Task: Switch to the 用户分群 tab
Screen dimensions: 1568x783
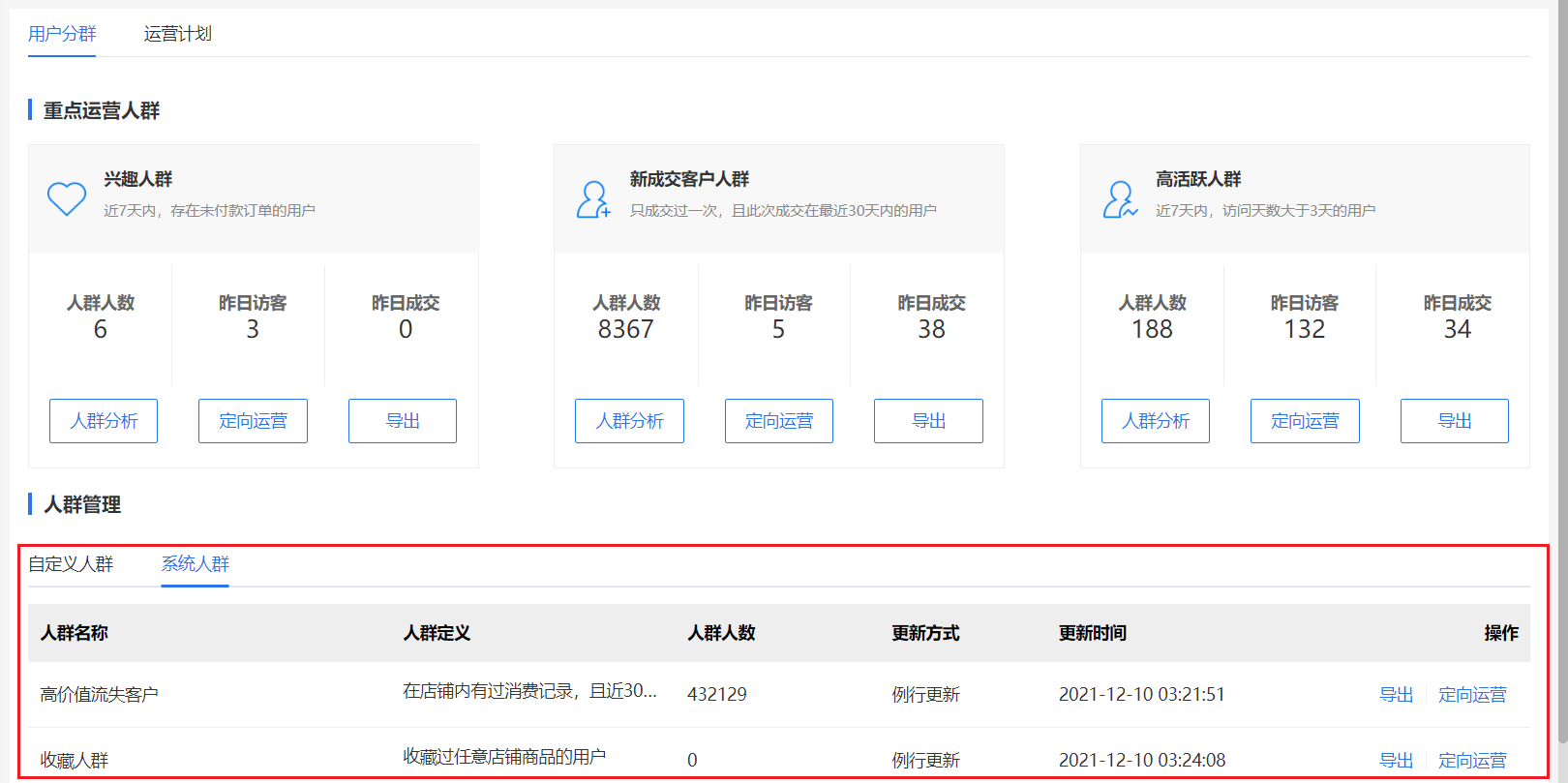Action: [x=62, y=34]
